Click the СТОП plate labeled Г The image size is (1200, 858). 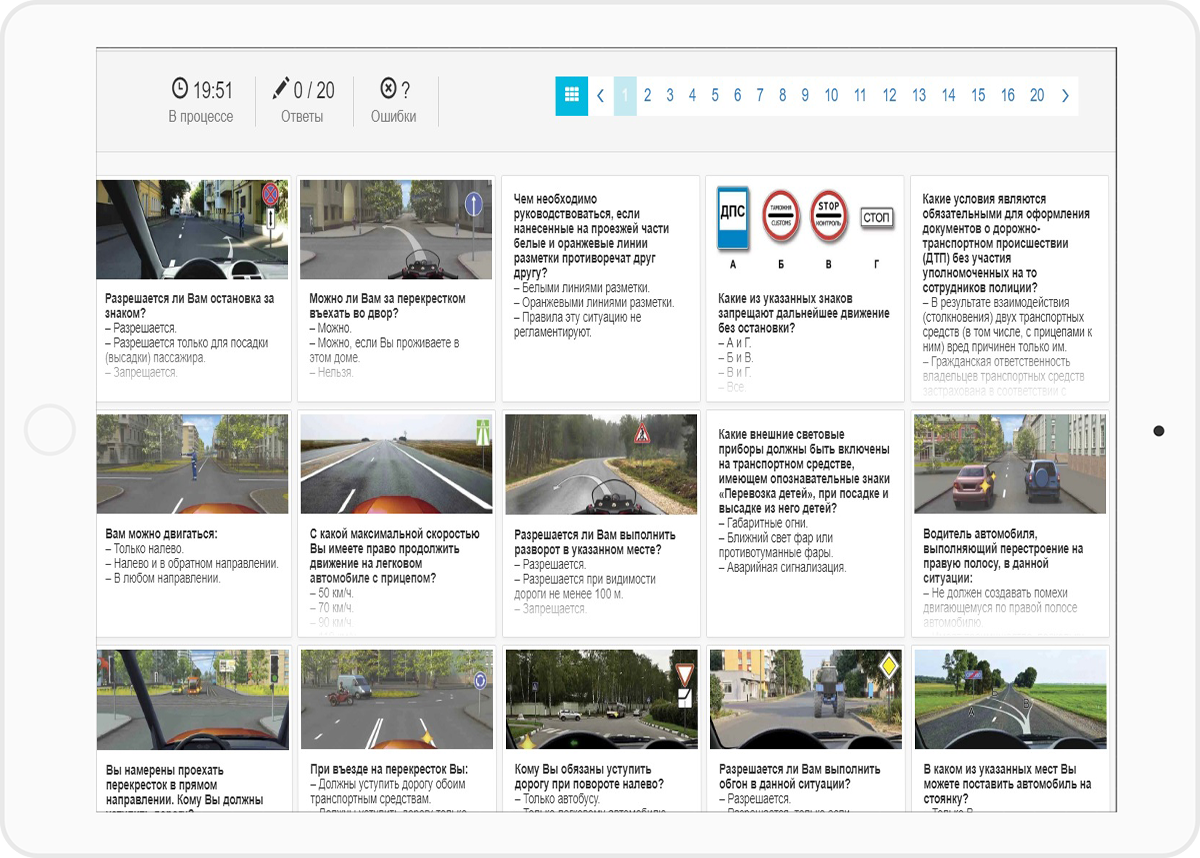tap(876, 218)
